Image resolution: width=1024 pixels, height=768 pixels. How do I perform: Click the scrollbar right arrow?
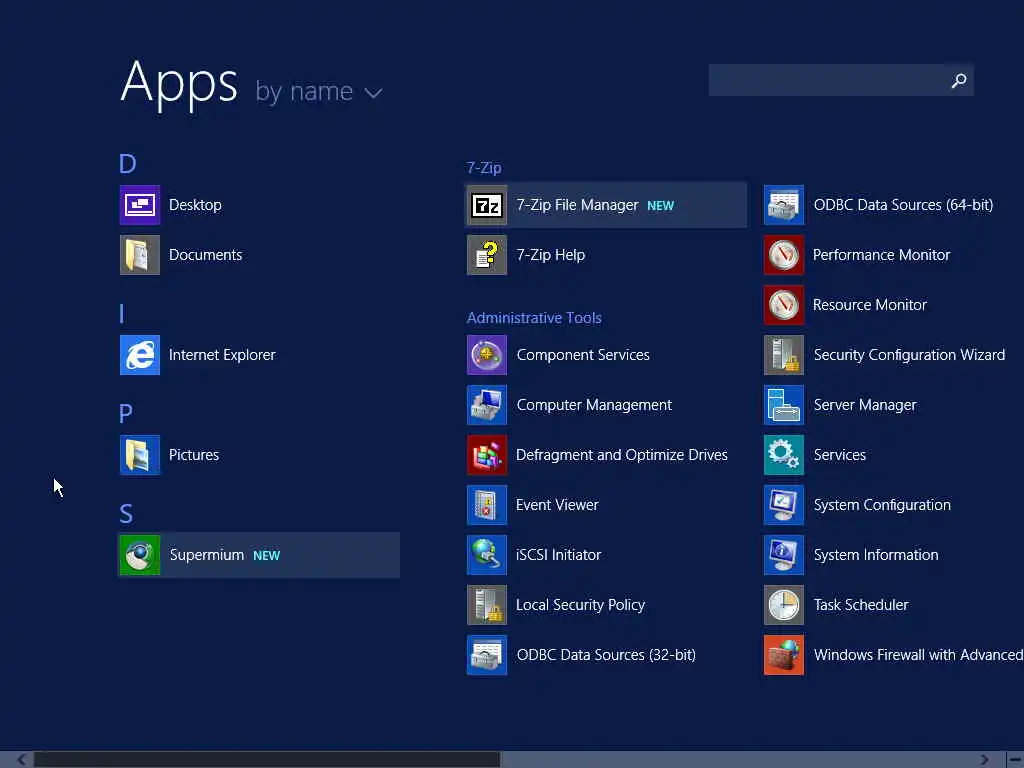(x=984, y=760)
